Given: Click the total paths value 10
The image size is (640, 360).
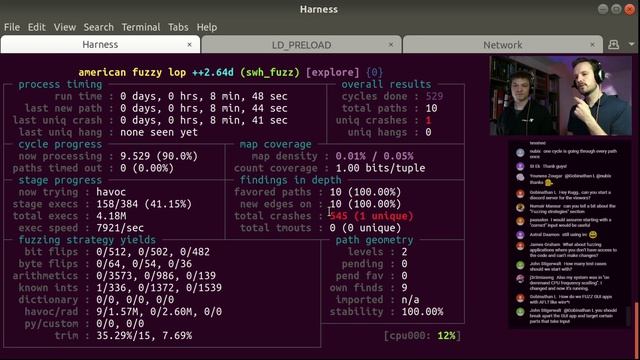Looking at the screenshot, I should tap(431, 108).
